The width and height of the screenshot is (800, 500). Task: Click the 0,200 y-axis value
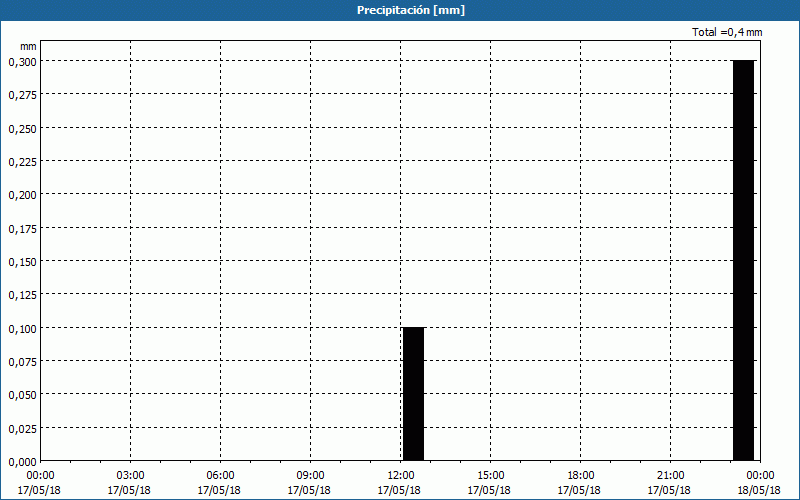coord(22,195)
